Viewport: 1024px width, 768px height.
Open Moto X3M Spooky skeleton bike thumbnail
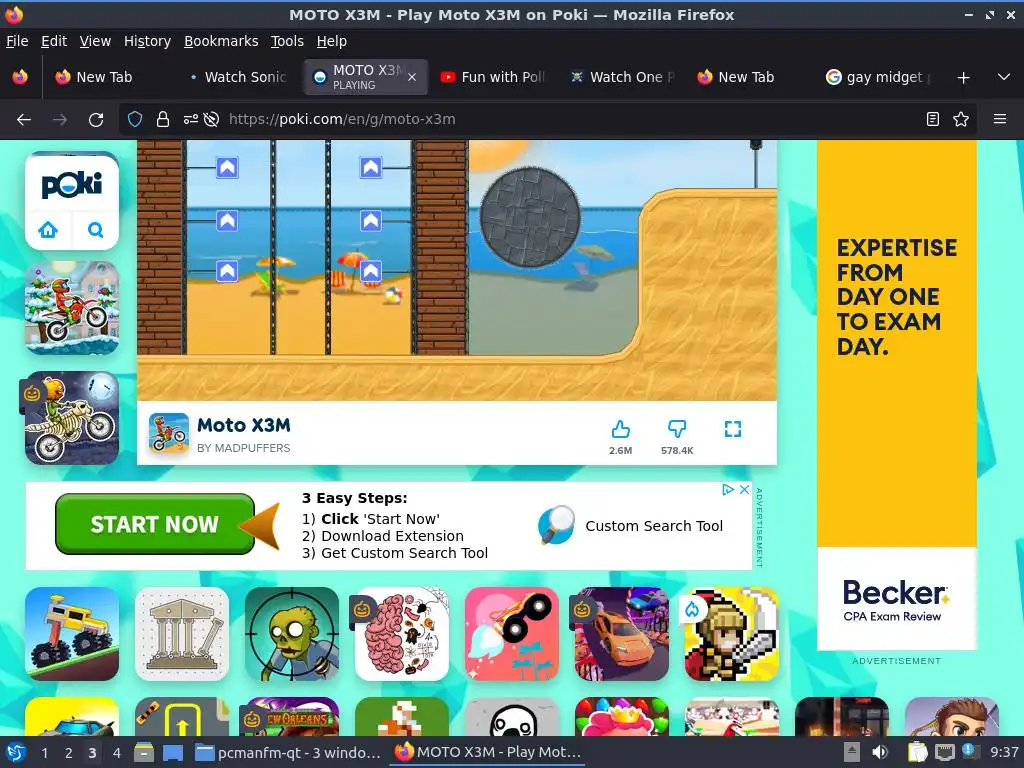[x=72, y=418]
